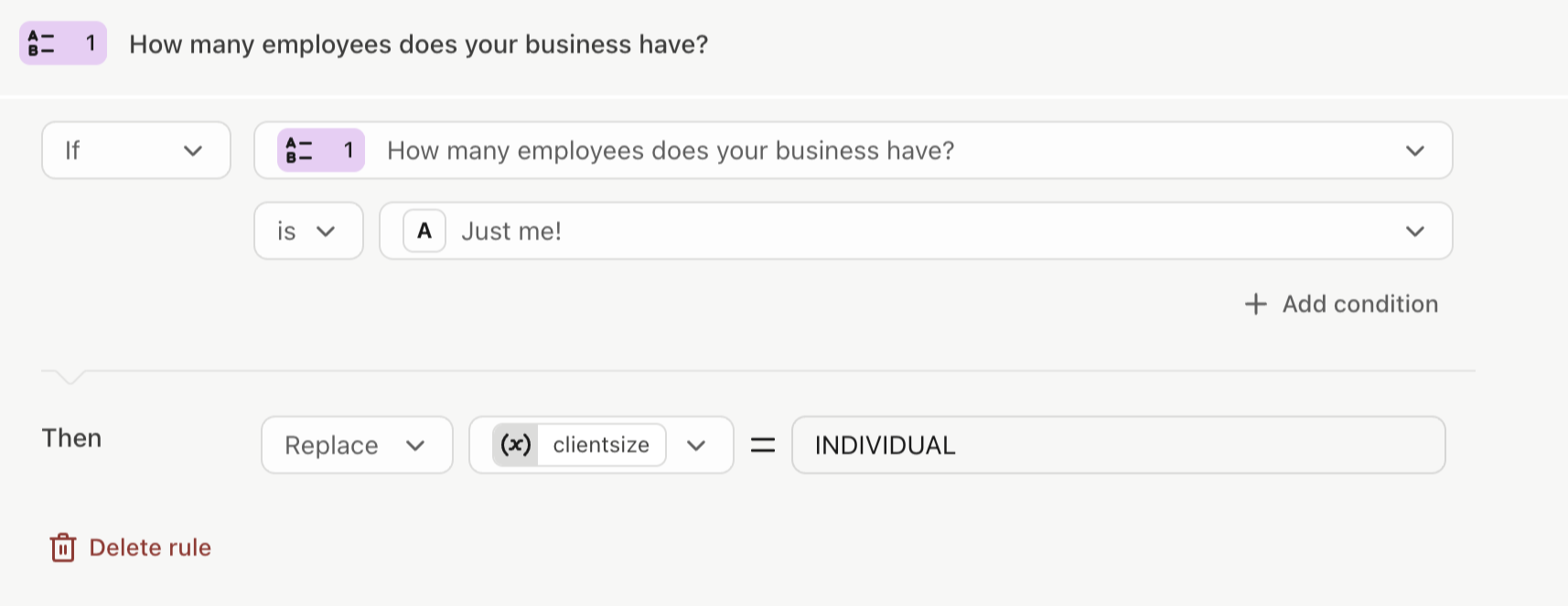Click the Add condition button
Image resolution: width=1568 pixels, height=606 pixels.
click(1341, 304)
